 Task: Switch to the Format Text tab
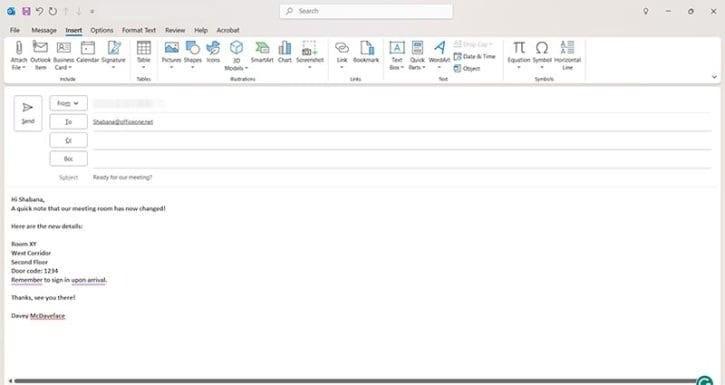click(x=139, y=30)
